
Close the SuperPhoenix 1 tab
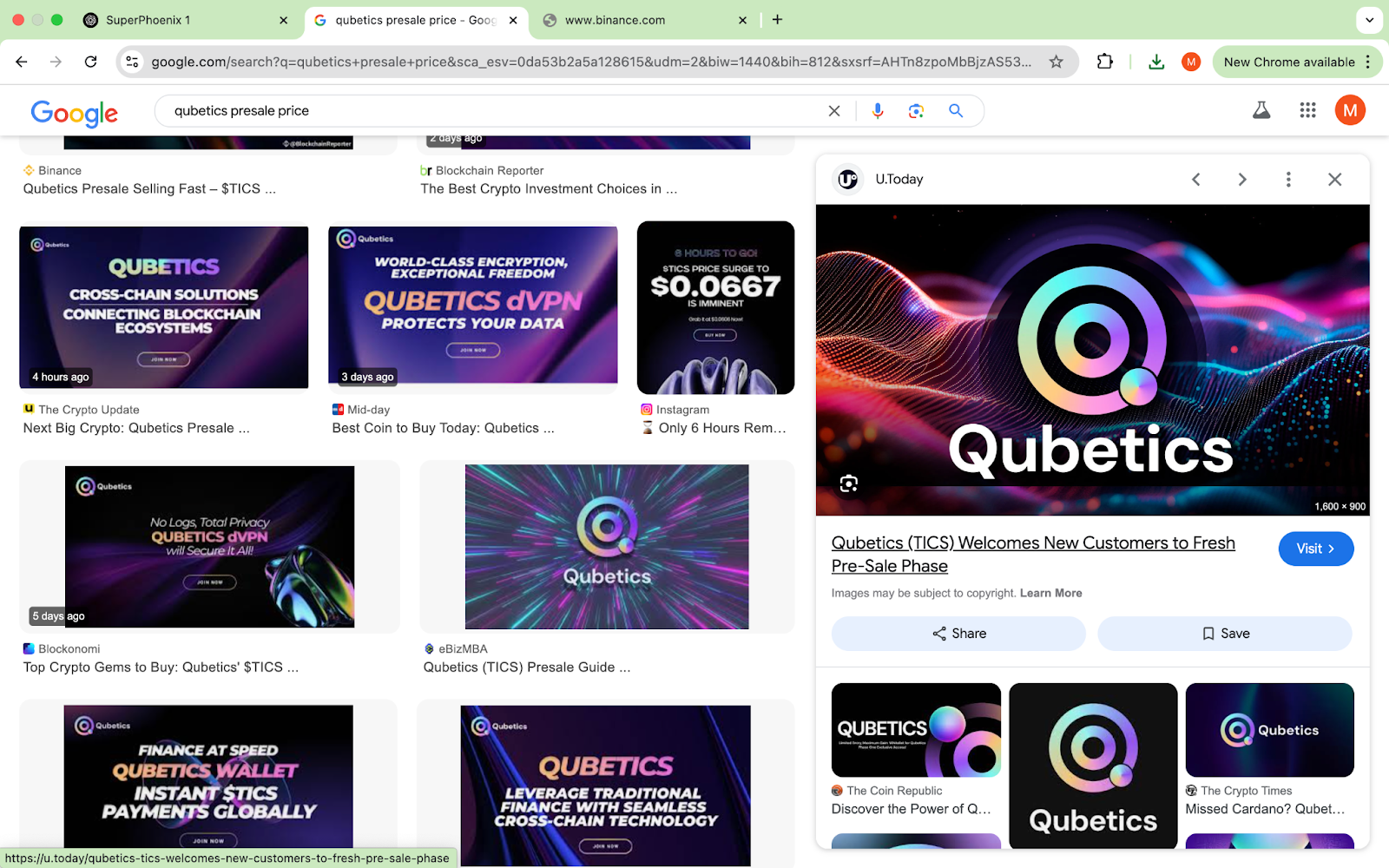click(x=283, y=20)
